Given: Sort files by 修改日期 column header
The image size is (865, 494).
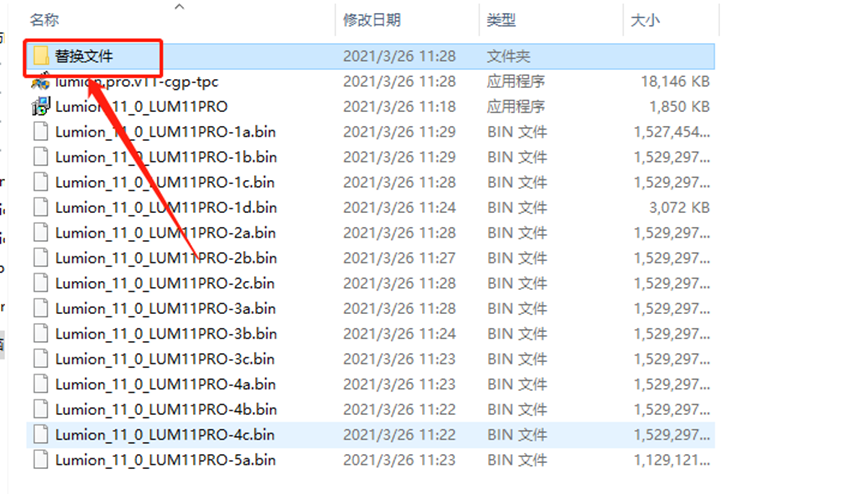Looking at the screenshot, I should [372, 20].
